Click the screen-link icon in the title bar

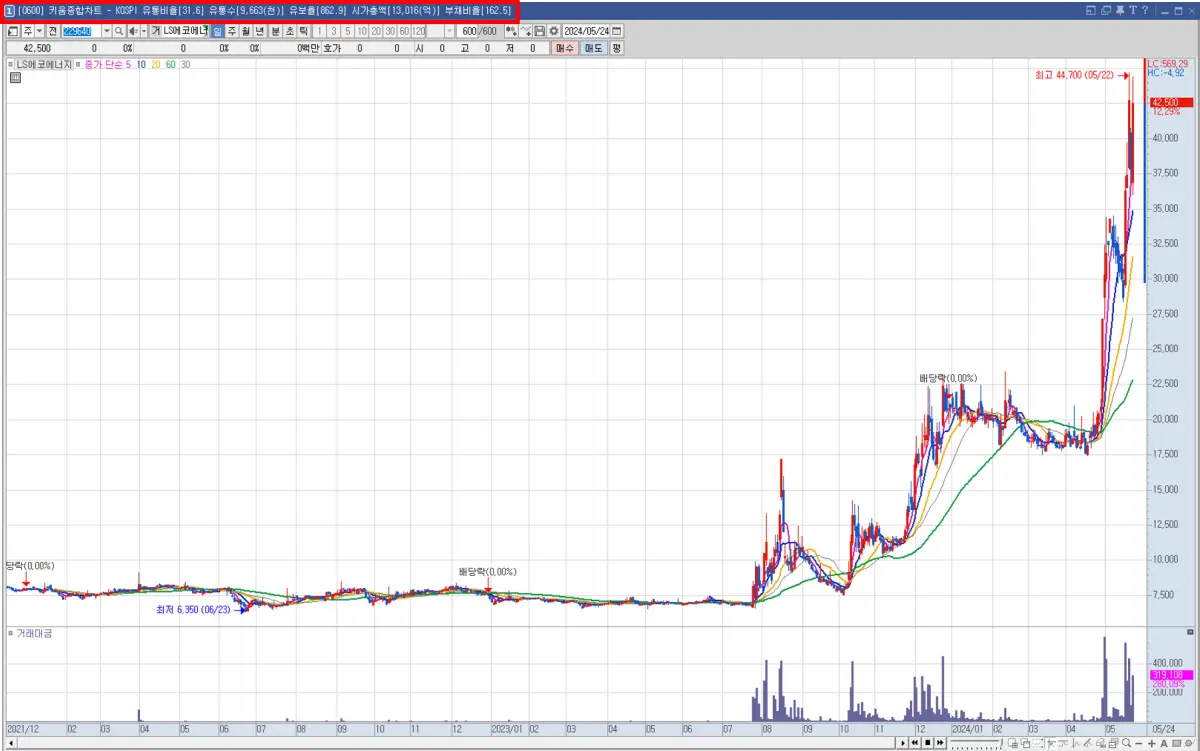(1091, 10)
